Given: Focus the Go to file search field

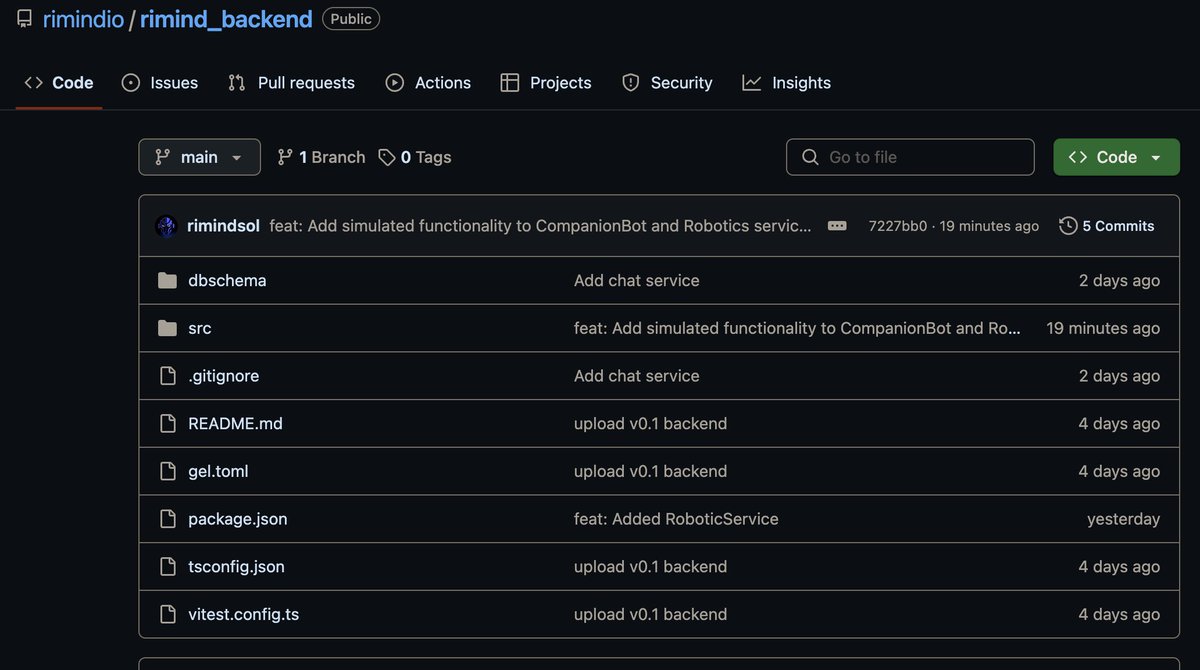Looking at the screenshot, I should tap(910, 157).
